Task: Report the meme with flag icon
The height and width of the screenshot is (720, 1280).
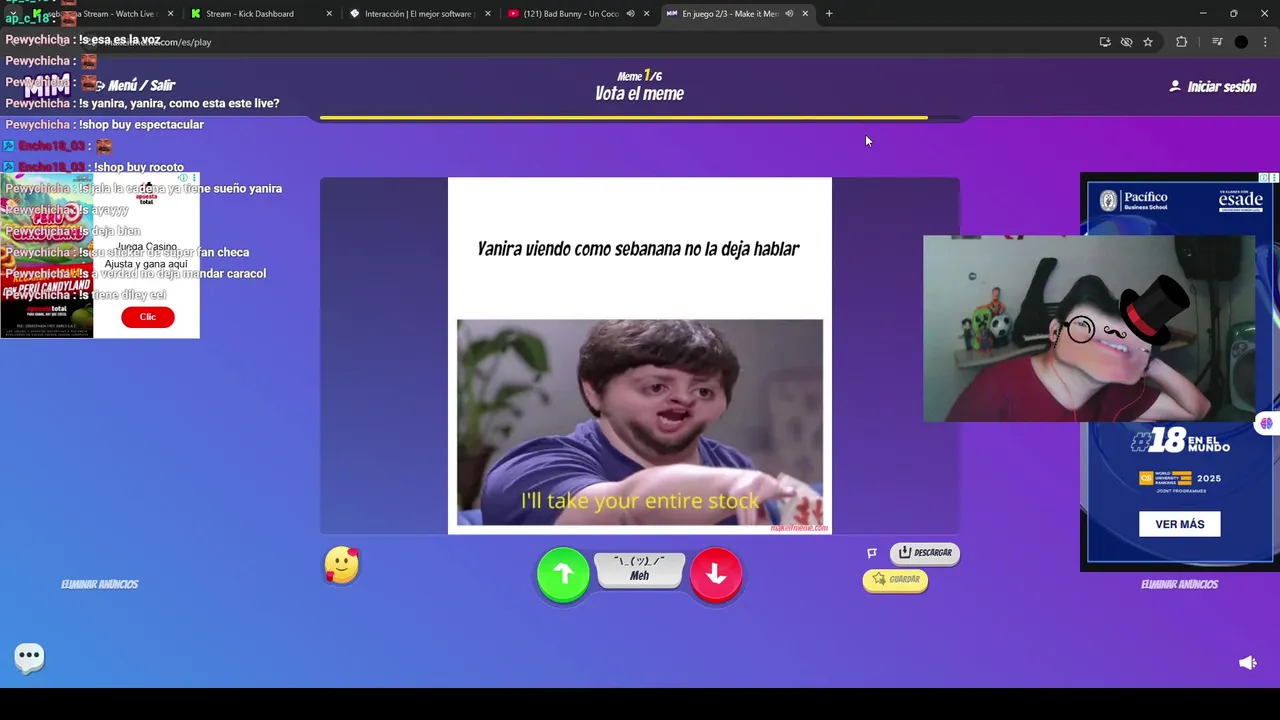Action: [872, 553]
